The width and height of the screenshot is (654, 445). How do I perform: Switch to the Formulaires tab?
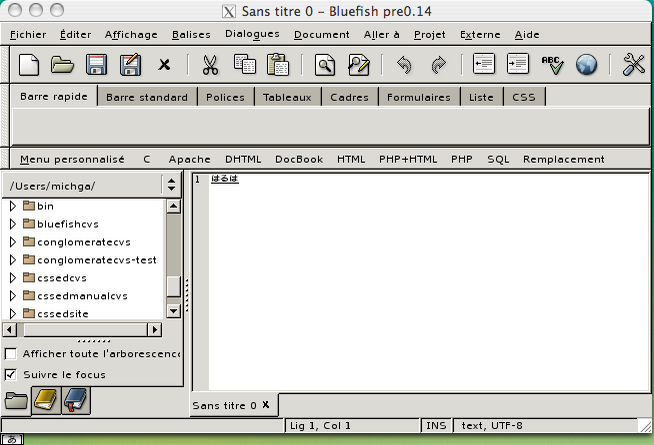pyautogui.click(x=418, y=97)
